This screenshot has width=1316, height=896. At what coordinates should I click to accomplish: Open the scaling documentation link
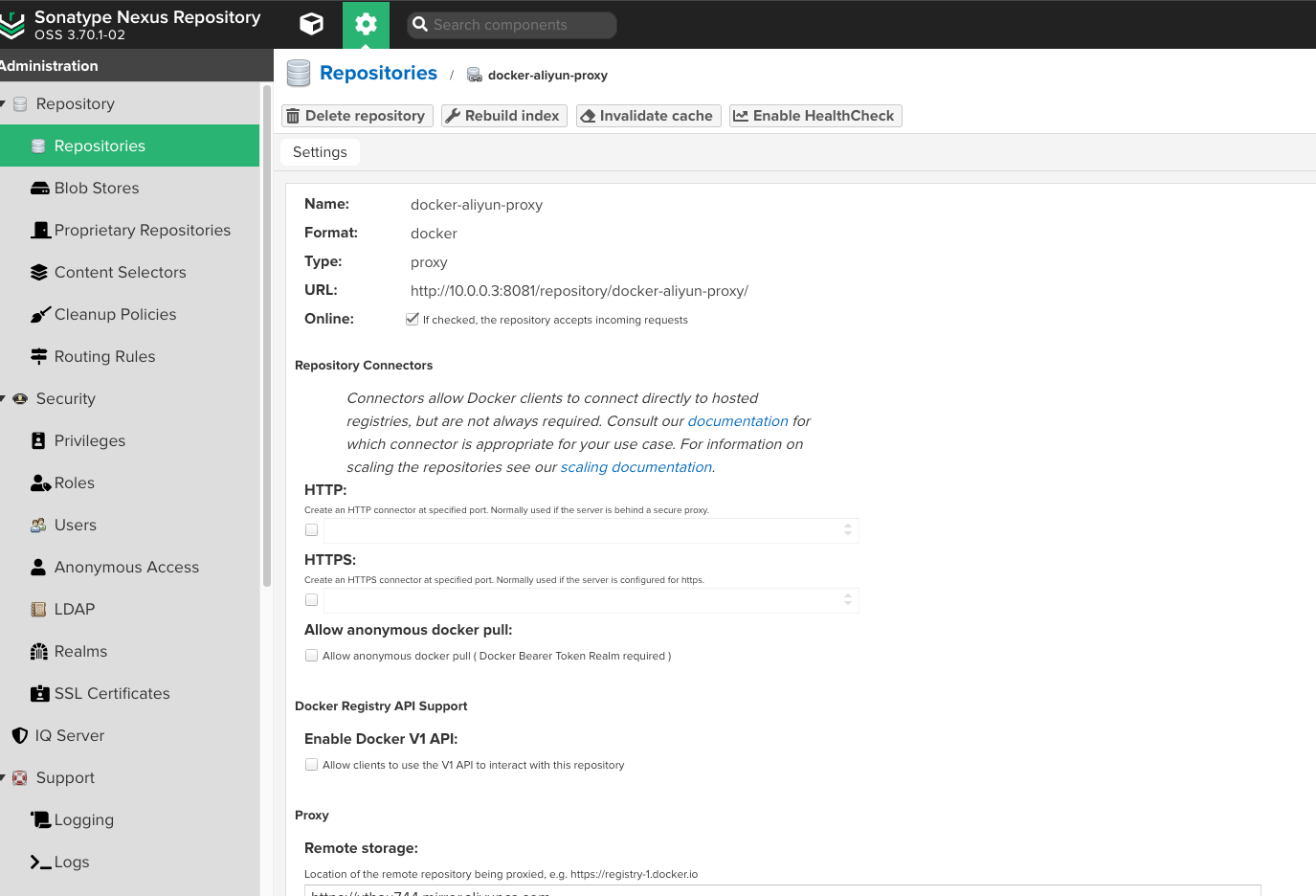click(636, 467)
